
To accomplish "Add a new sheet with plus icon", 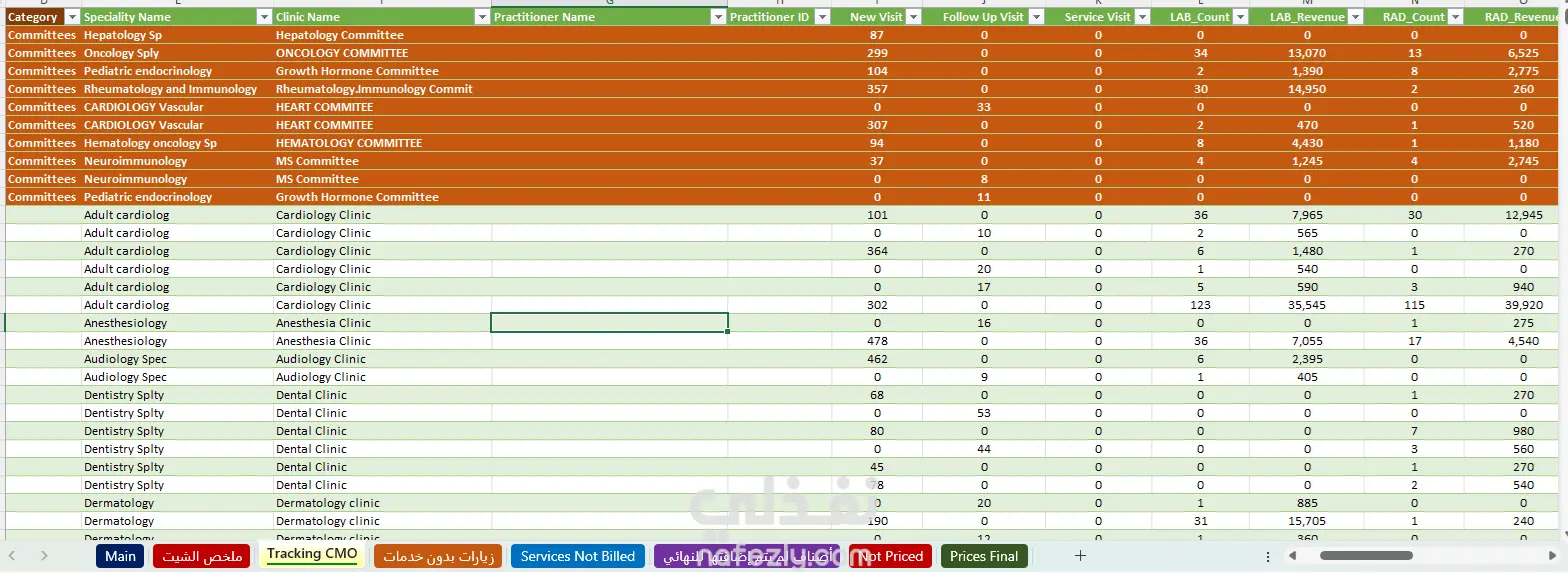I will 1080,556.
